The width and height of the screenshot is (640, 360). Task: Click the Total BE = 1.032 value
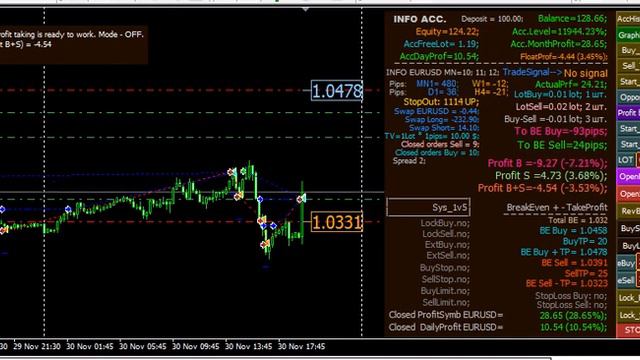578,220
